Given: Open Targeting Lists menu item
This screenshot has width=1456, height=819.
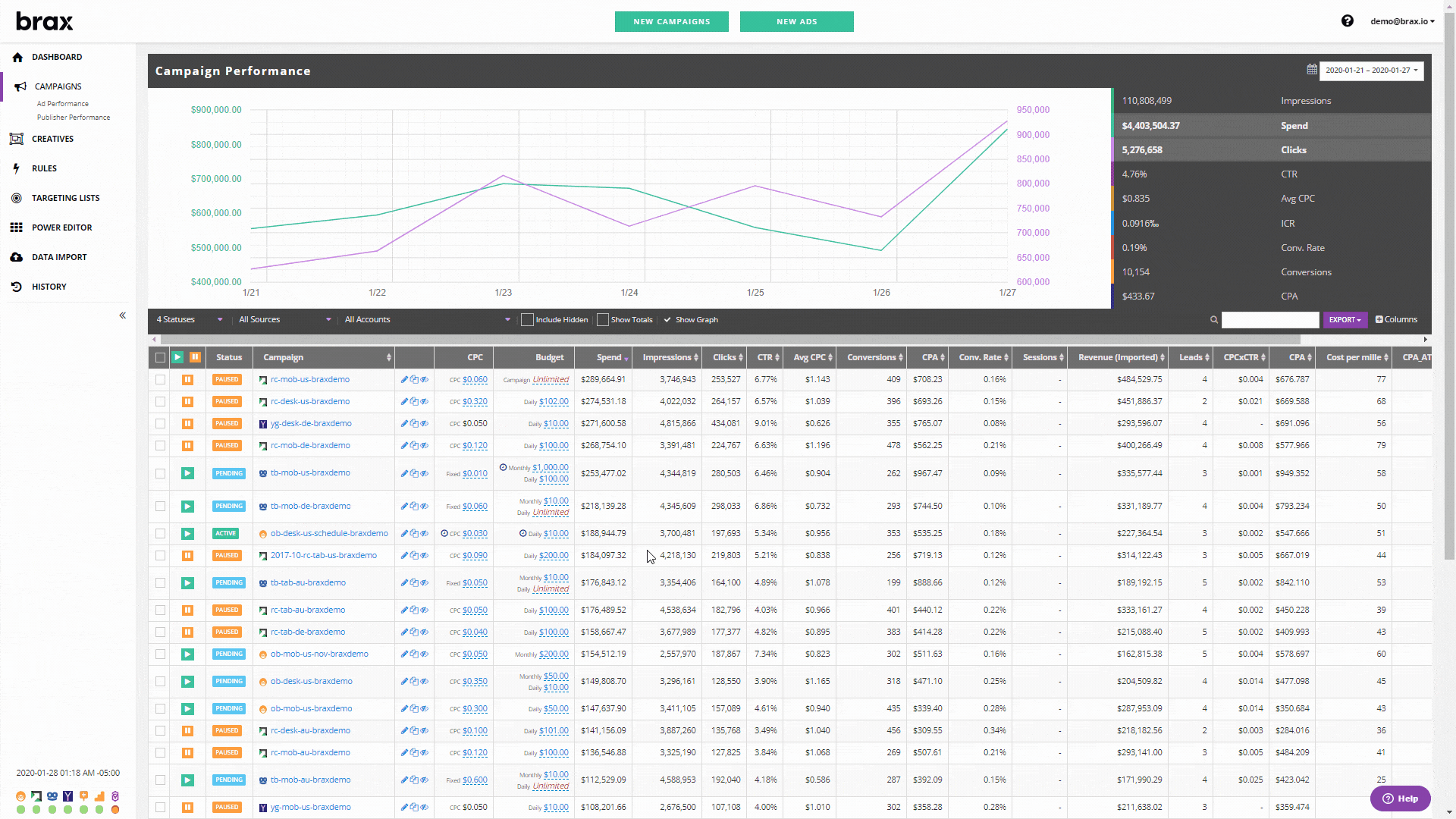Looking at the screenshot, I should click(65, 198).
